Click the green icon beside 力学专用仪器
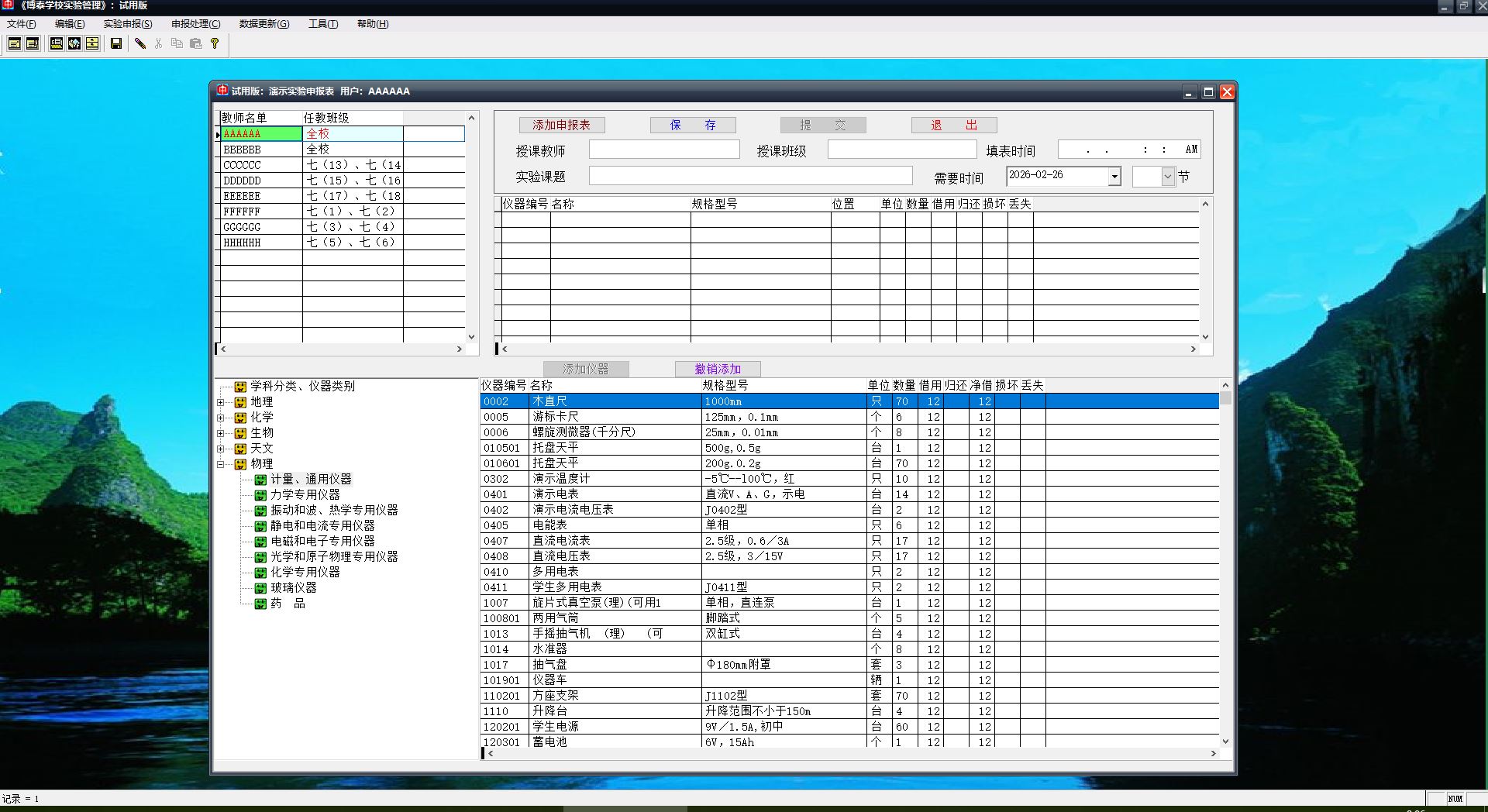 (x=260, y=495)
